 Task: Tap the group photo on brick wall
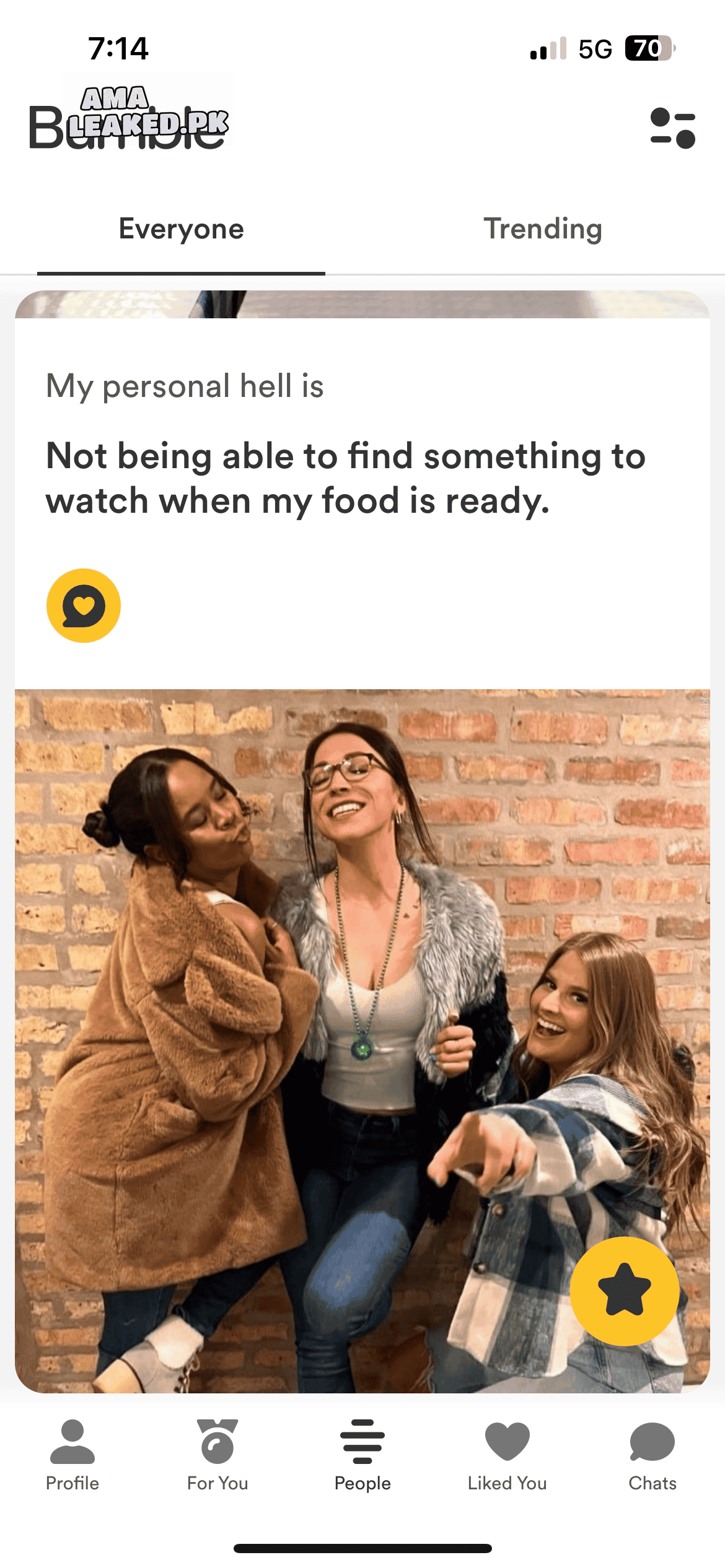tap(362, 1041)
